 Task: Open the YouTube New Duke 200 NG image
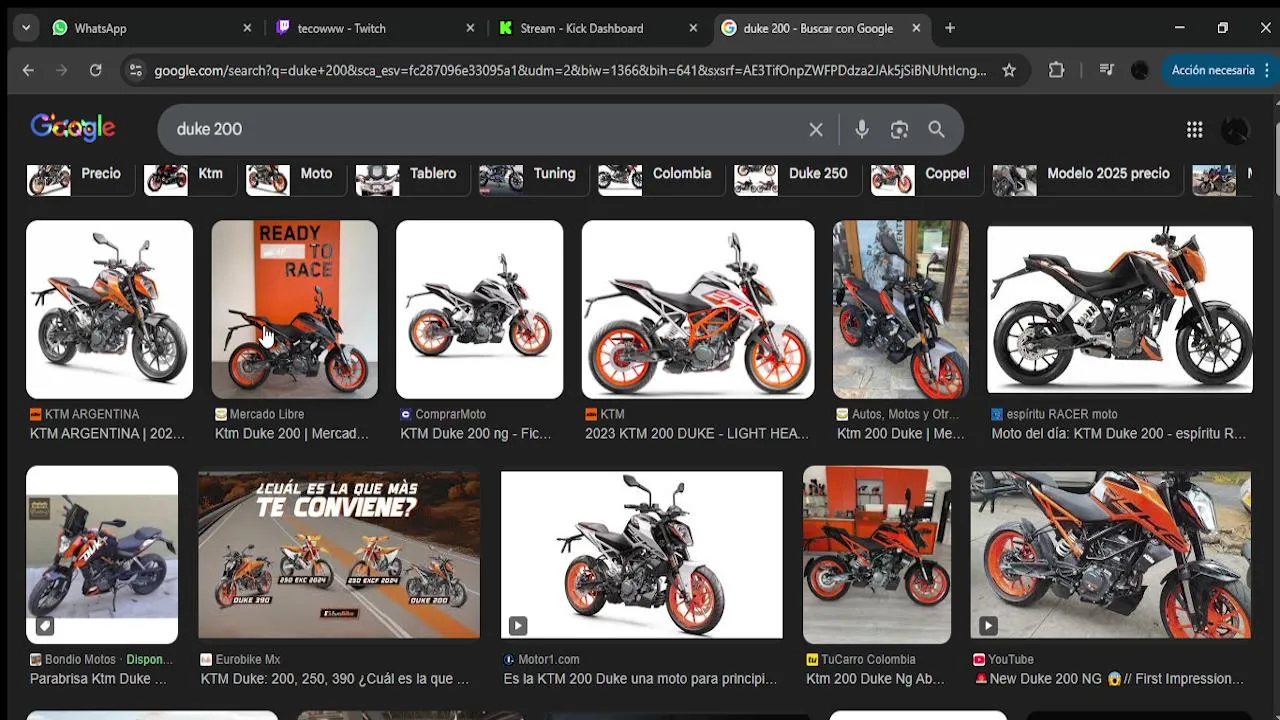tap(1110, 555)
